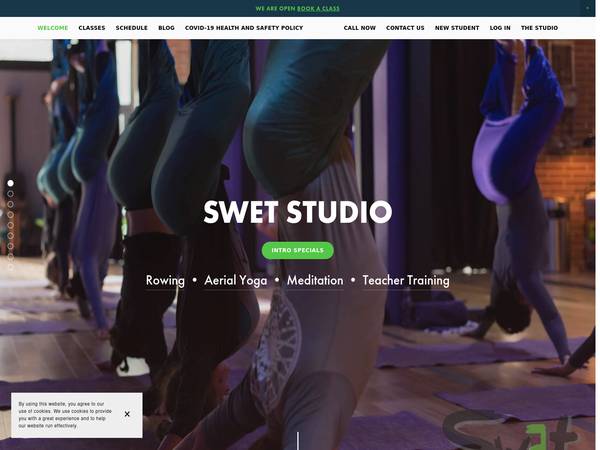The height and width of the screenshot is (450, 600).
Task: Open COVID-19 Health and Safety Policy
Action: tap(244, 28)
